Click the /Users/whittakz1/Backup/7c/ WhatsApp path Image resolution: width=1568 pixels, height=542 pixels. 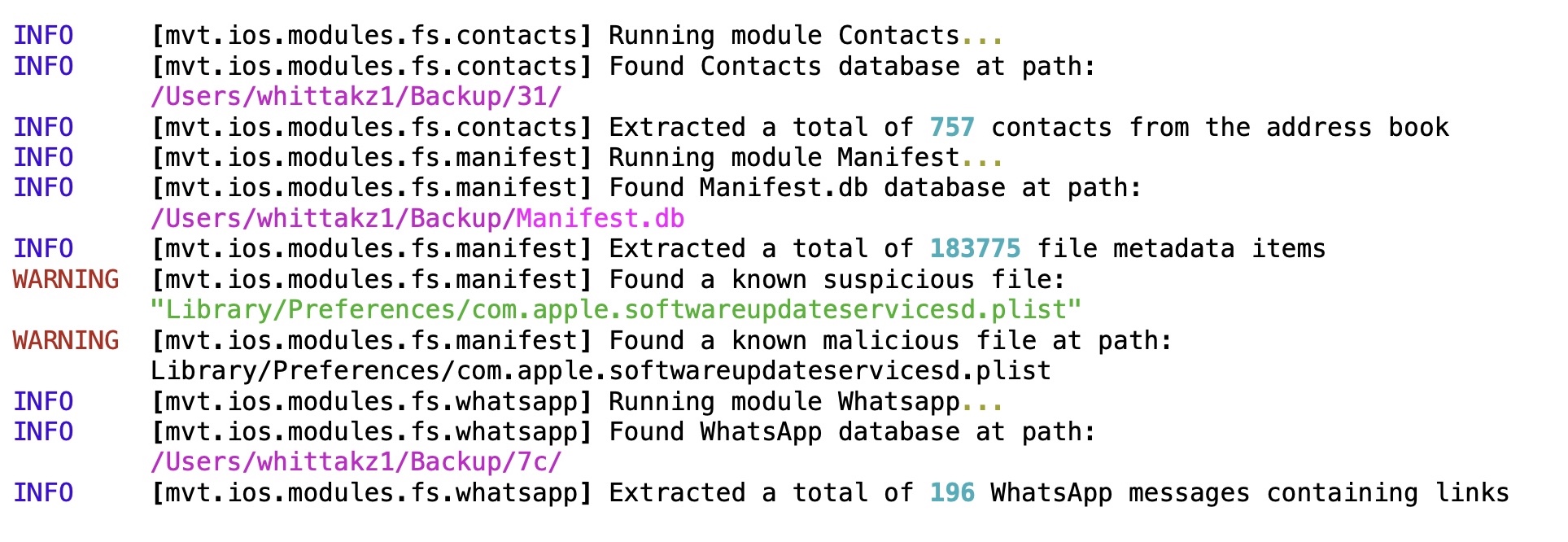coord(356,462)
